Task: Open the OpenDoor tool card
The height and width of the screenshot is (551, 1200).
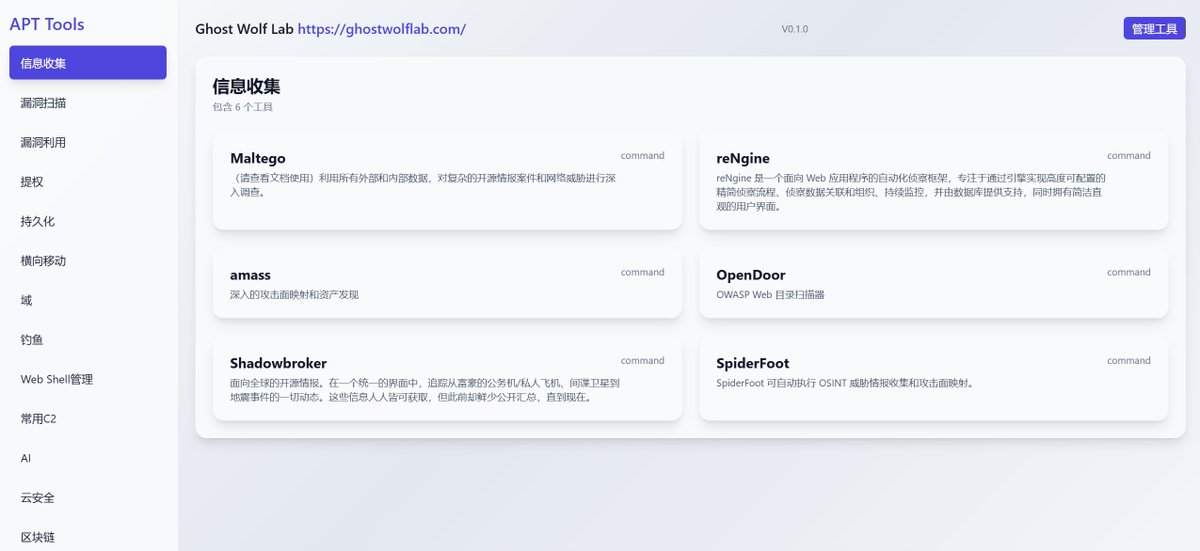Action: pyautogui.click(x=933, y=283)
